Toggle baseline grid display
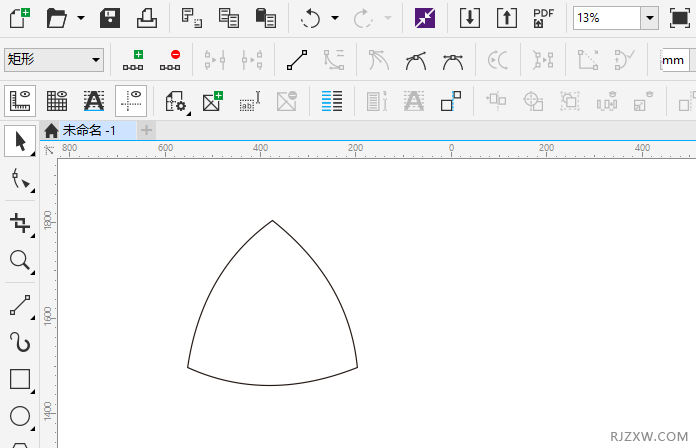 point(94,101)
